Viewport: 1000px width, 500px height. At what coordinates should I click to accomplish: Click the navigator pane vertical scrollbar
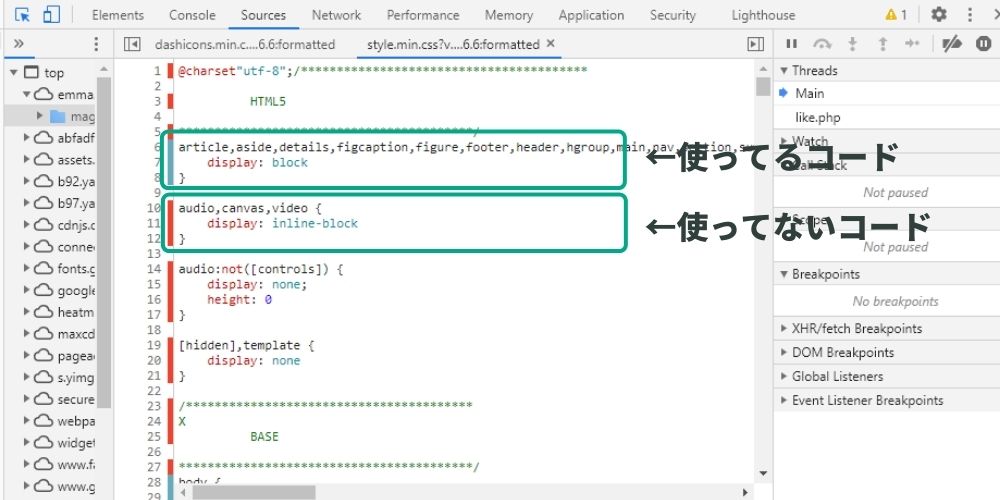point(103,242)
